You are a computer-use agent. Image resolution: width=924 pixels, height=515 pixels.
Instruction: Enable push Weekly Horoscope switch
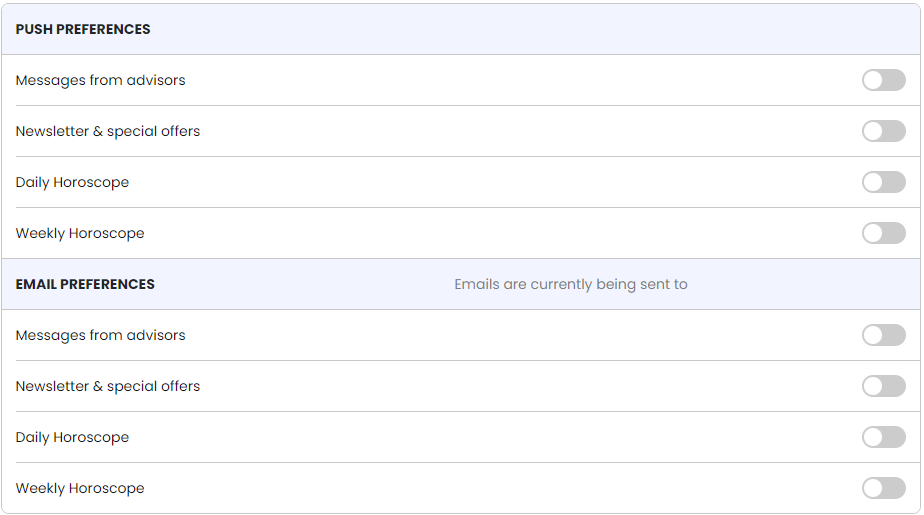point(883,233)
